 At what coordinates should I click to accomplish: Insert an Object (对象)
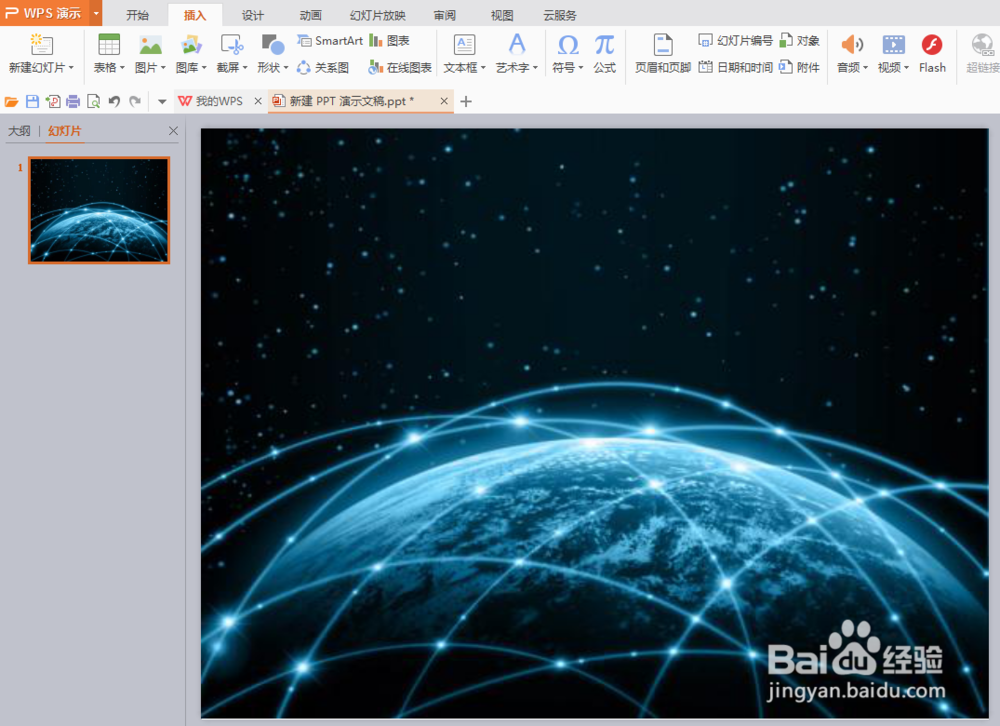pos(800,41)
